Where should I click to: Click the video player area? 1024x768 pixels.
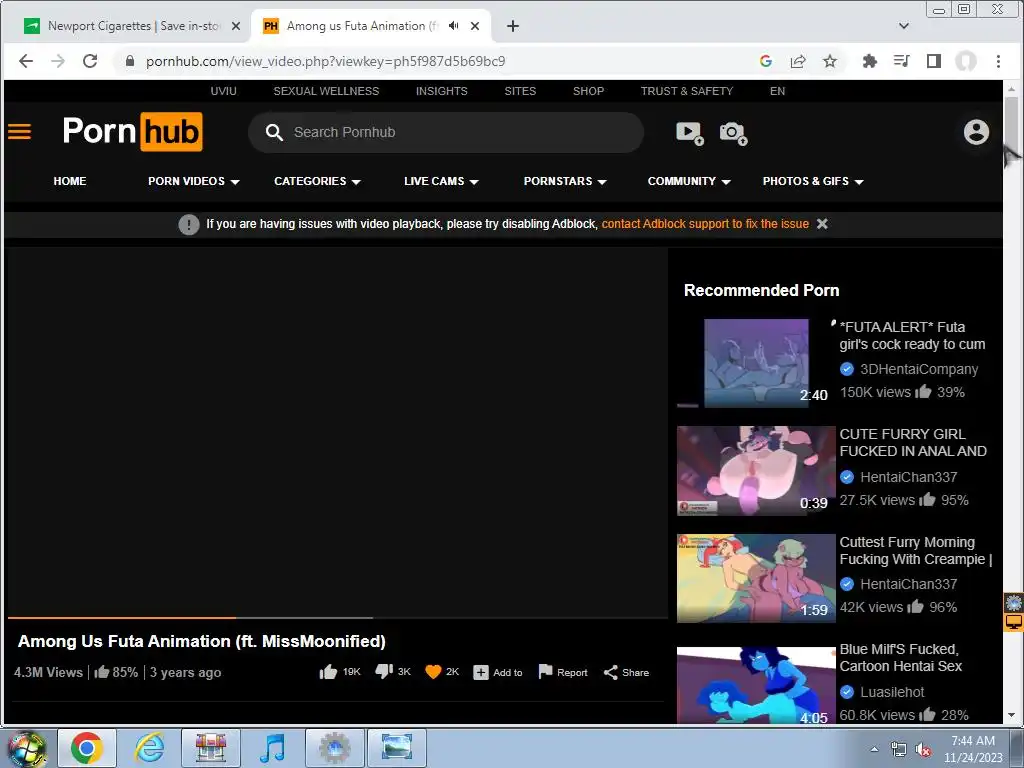tap(337, 431)
